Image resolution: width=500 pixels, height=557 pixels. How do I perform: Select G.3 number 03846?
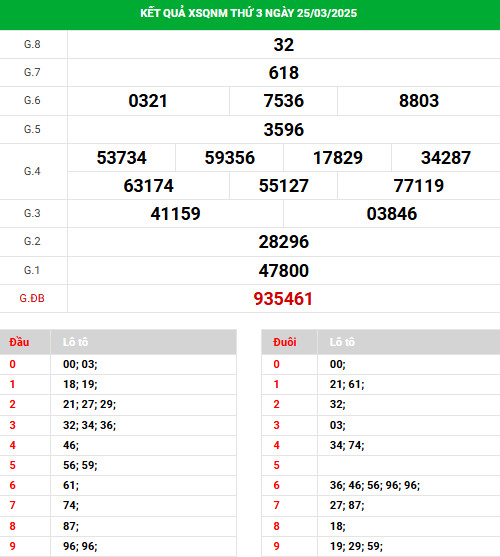392,214
